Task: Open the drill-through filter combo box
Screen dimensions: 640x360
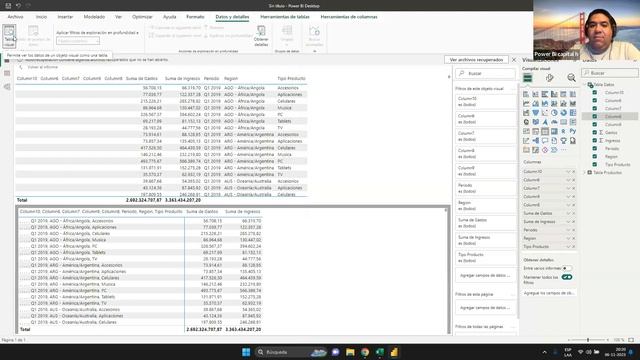Action: (x=78, y=41)
